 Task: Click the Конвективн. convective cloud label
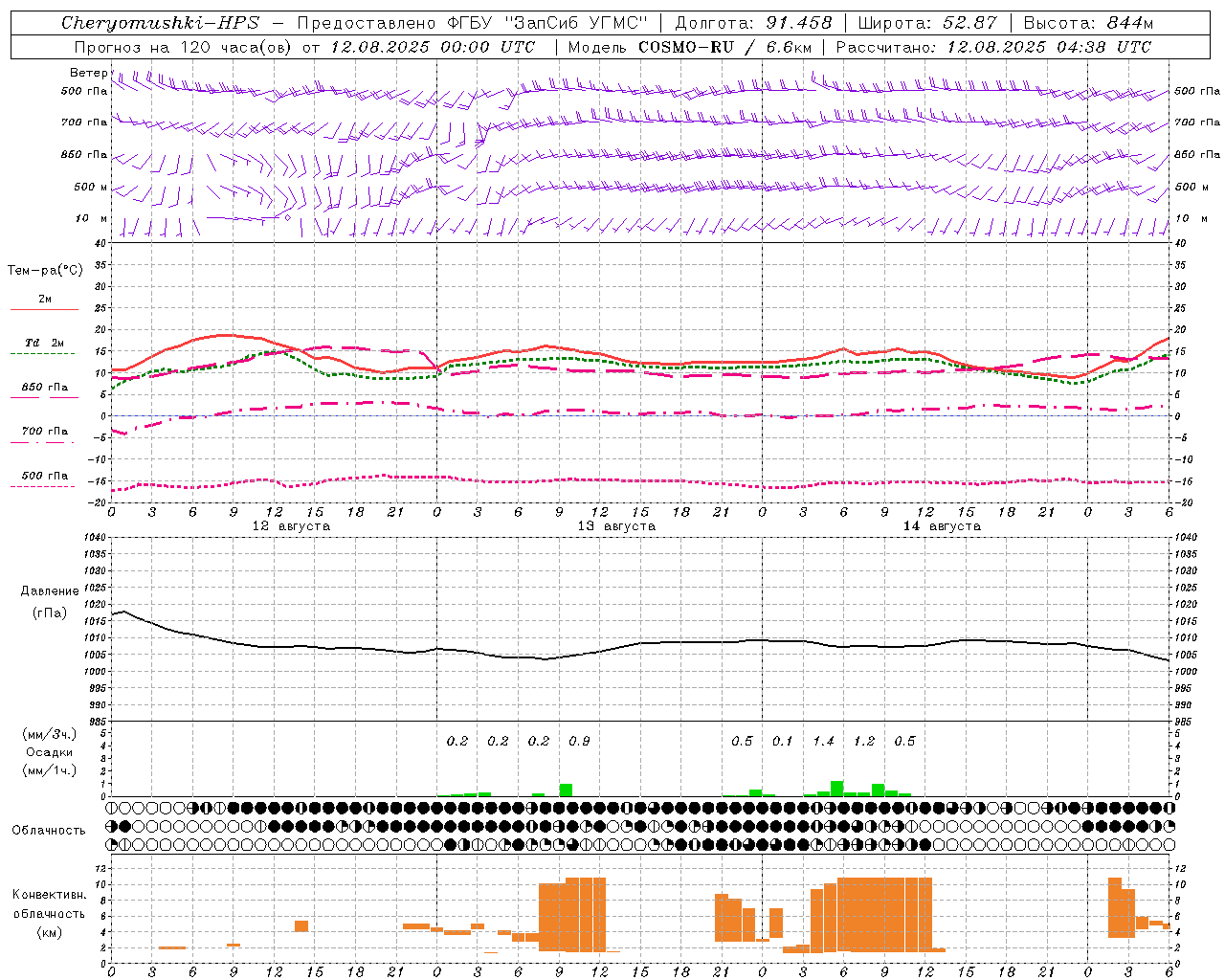[50, 895]
